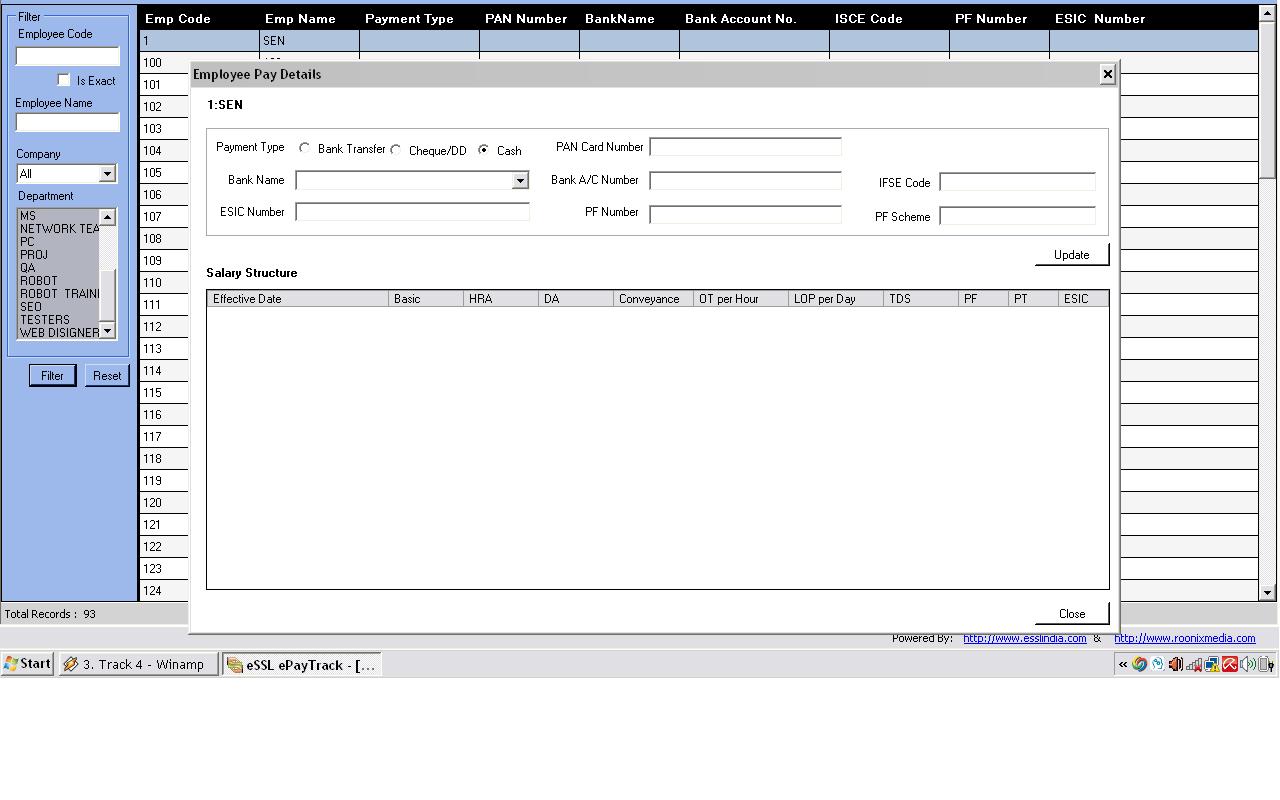Viewport: 1280px width, 800px height.
Task: Click the Avira antivirus tray icon
Action: point(1230,664)
